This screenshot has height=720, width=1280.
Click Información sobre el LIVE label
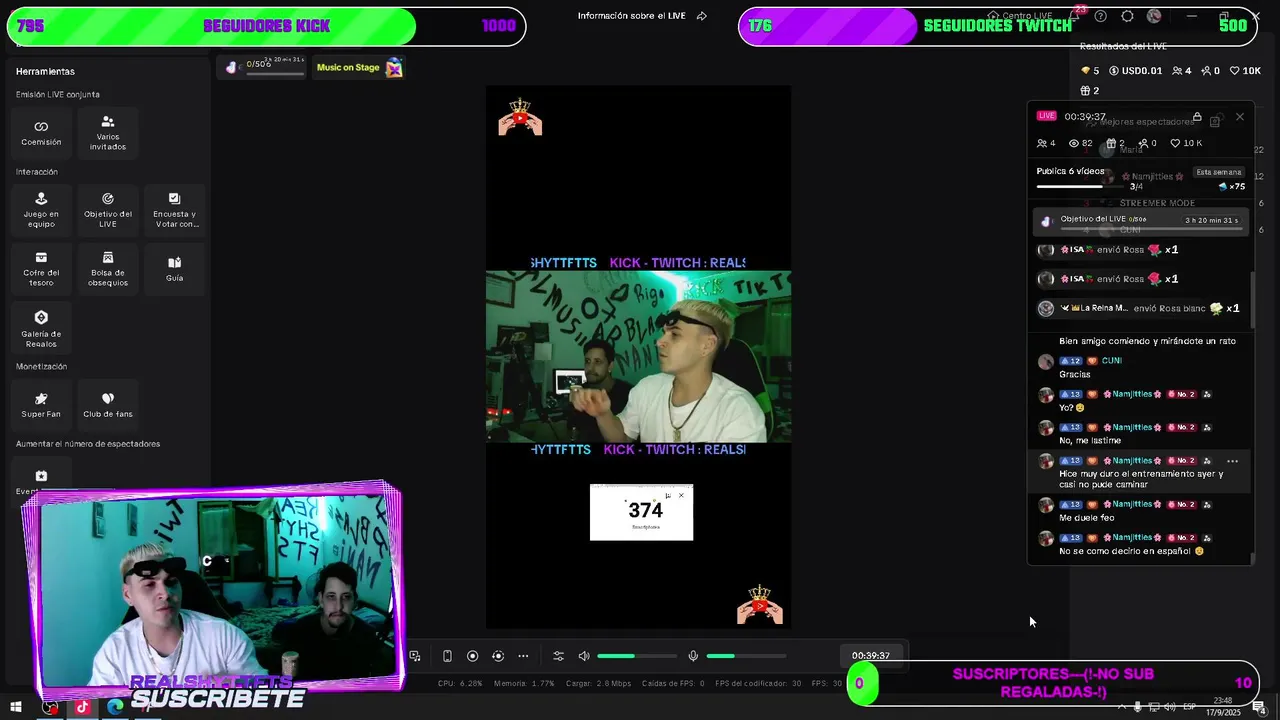(632, 16)
